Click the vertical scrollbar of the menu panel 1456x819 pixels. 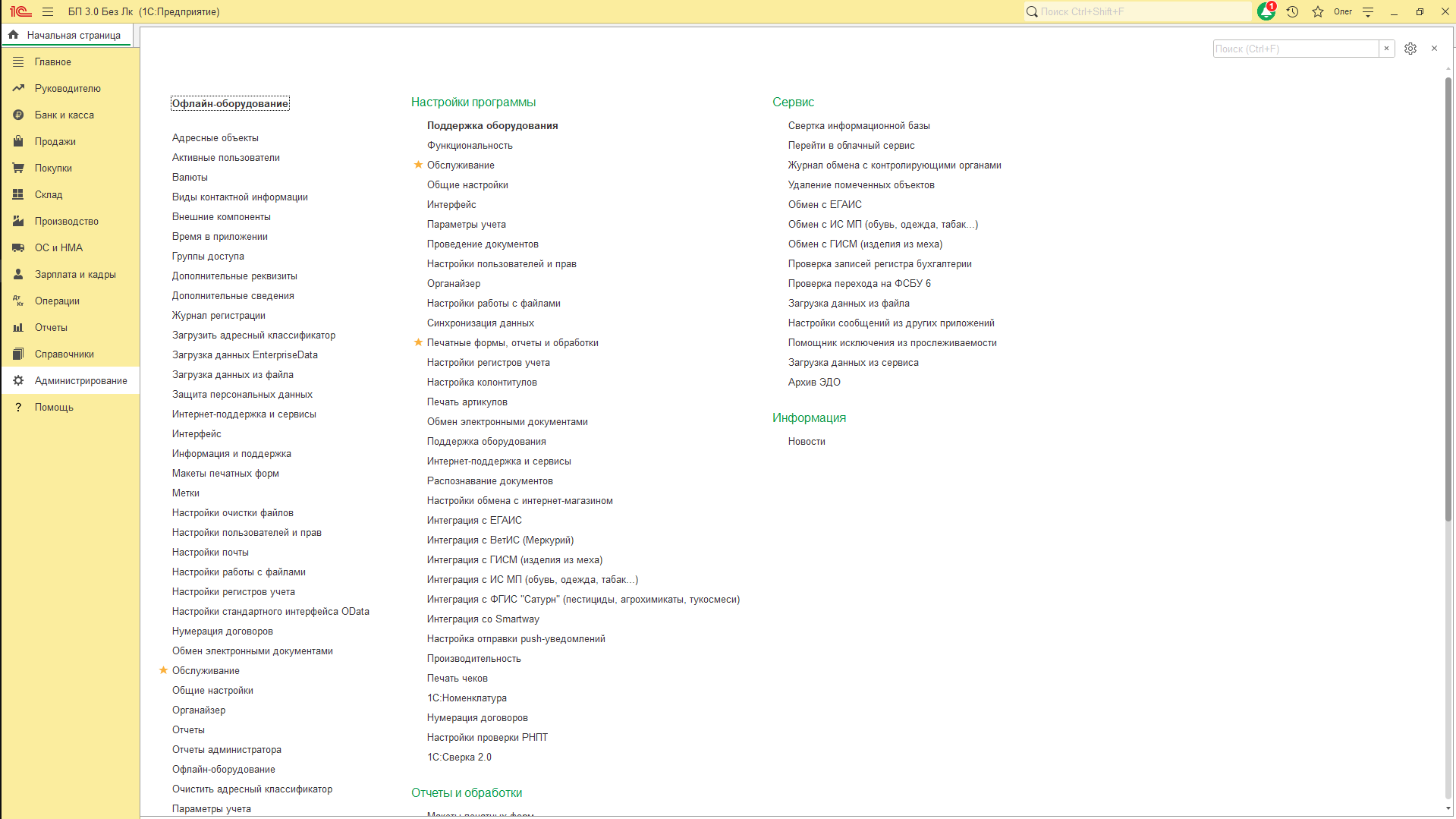[1448, 299]
